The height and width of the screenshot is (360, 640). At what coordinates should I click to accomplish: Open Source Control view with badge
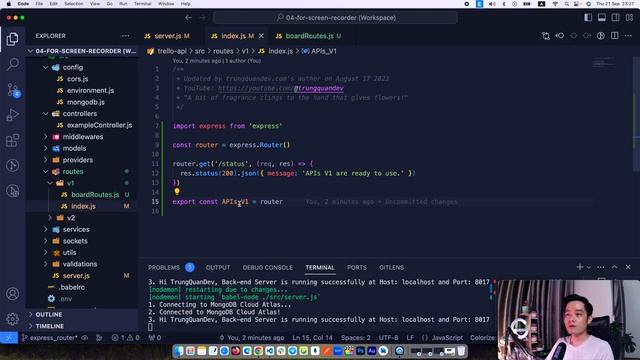[x=13, y=90]
